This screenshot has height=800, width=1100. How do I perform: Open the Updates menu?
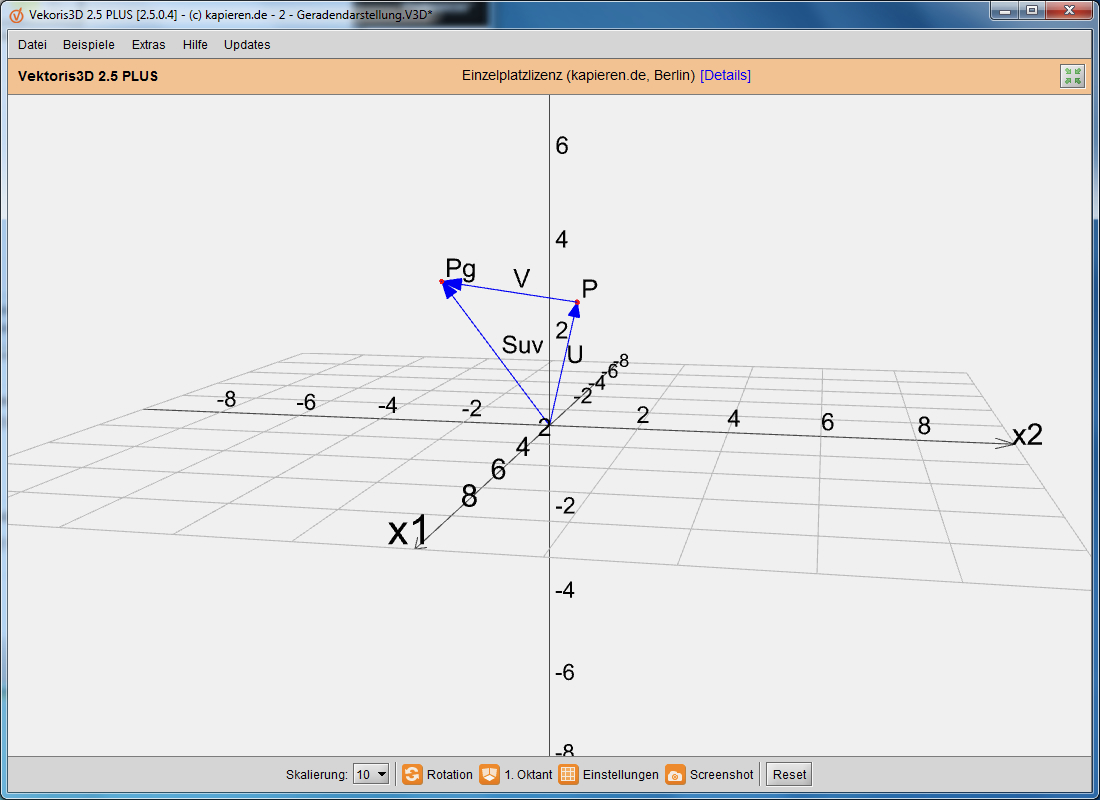pyautogui.click(x=247, y=44)
